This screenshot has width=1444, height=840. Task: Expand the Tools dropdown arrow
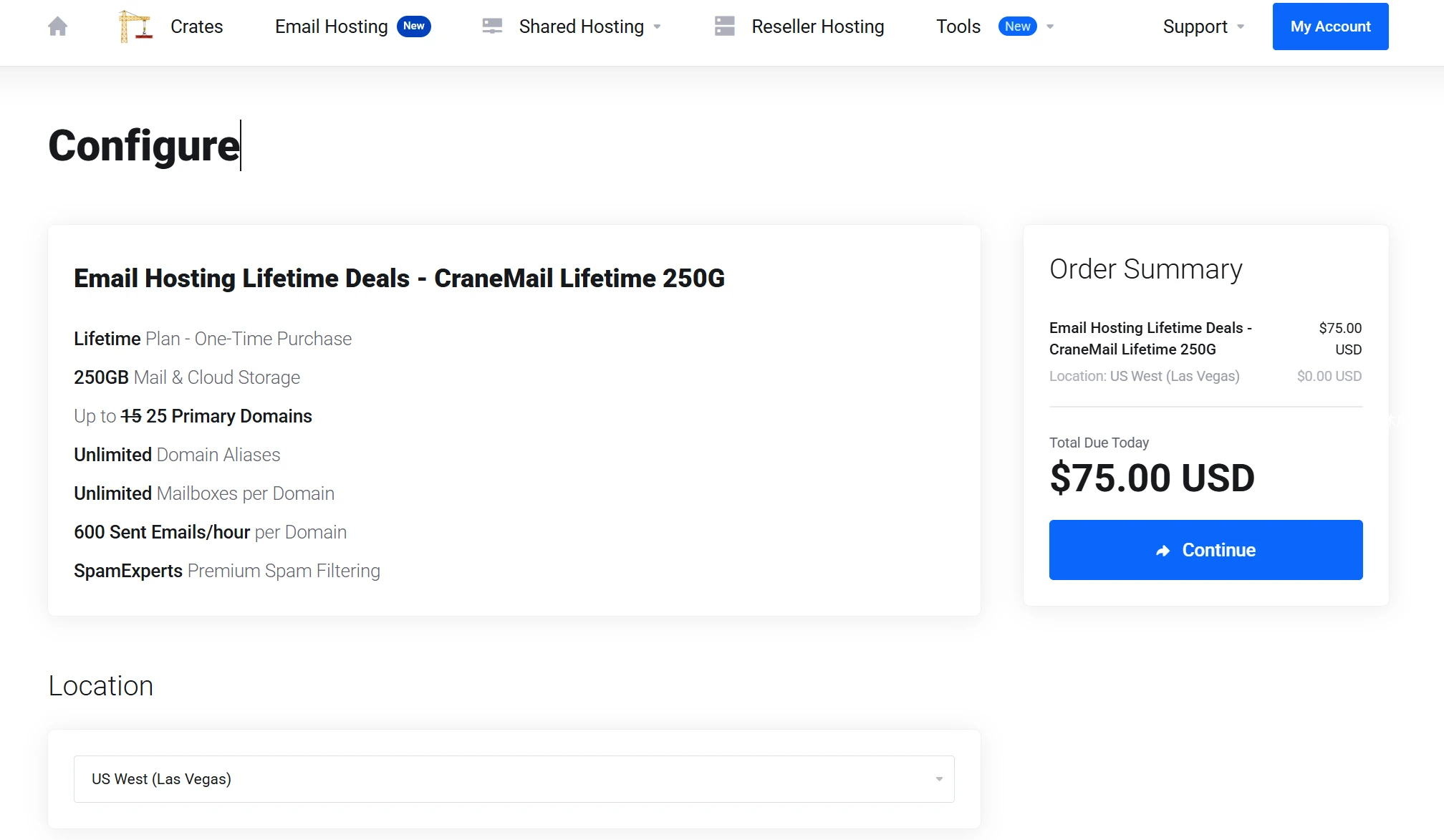pyautogui.click(x=1050, y=27)
